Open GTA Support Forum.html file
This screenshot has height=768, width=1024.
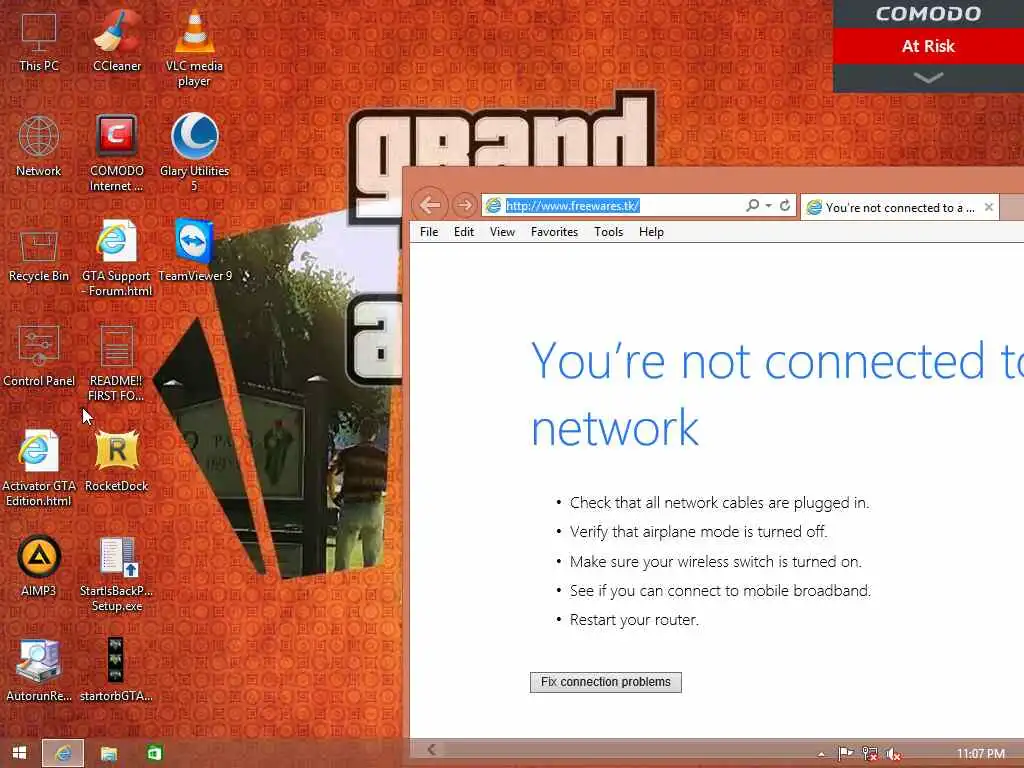pos(117,259)
